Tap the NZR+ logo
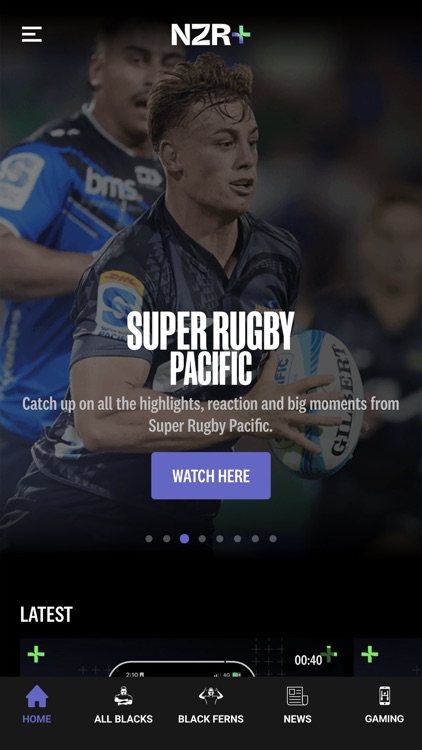 pos(211,34)
